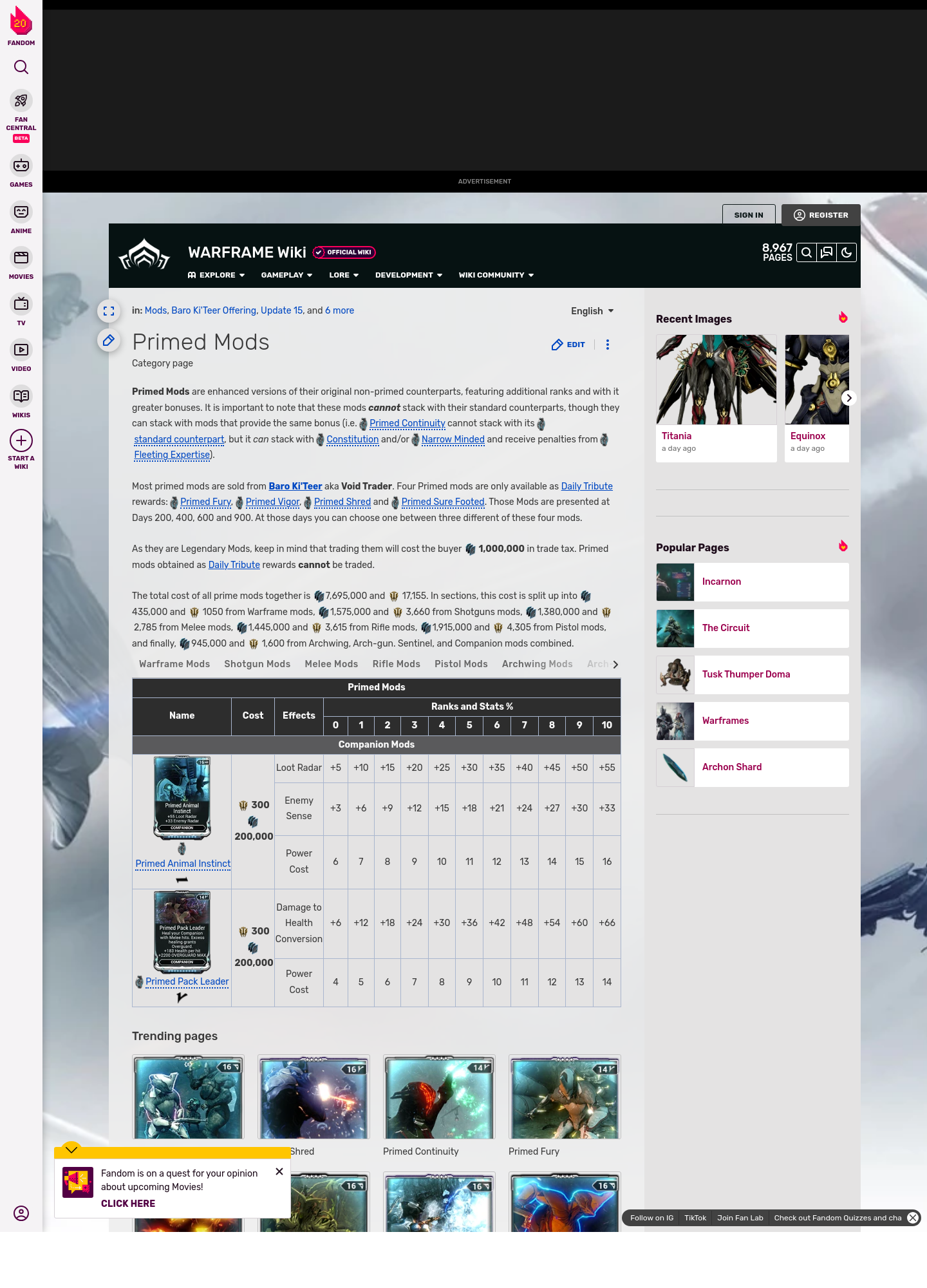The image size is (927, 1288).
Task: Click the Edit page button
Action: point(568,345)
